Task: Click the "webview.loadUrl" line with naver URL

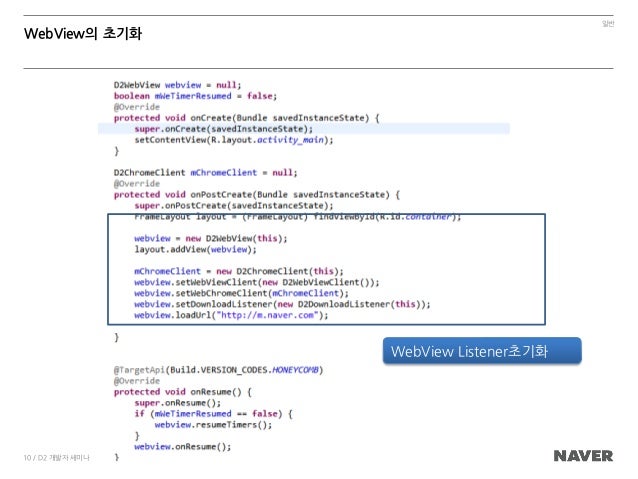Action: coord(231,315)
